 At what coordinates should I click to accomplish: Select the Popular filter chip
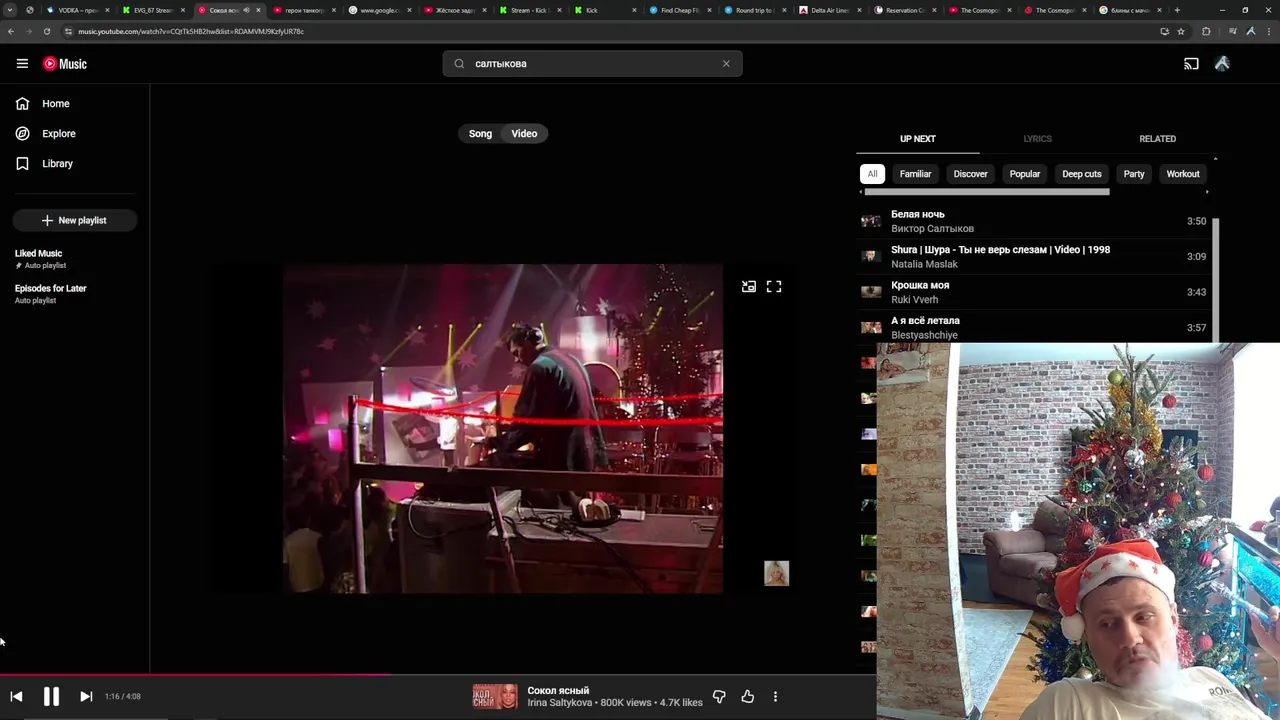click(x=1024, y=174)
